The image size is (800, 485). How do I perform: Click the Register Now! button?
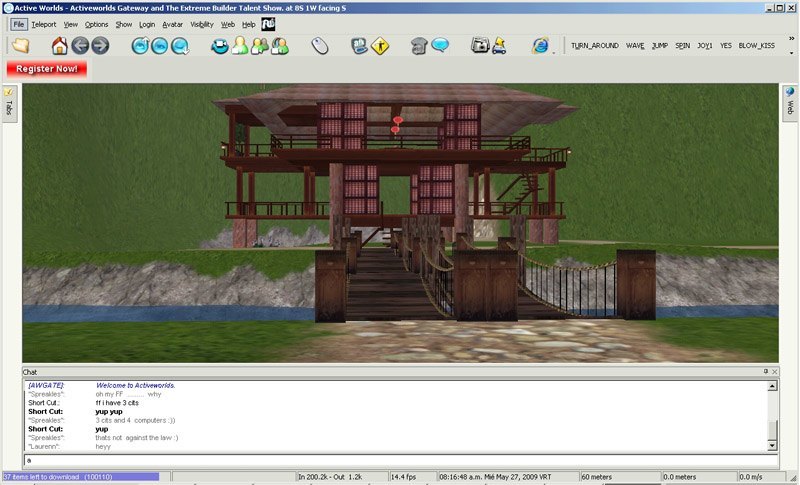46,69
